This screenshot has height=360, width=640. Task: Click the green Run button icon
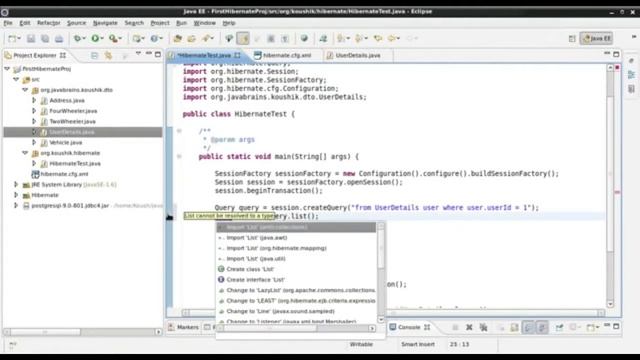pos(95,38)
